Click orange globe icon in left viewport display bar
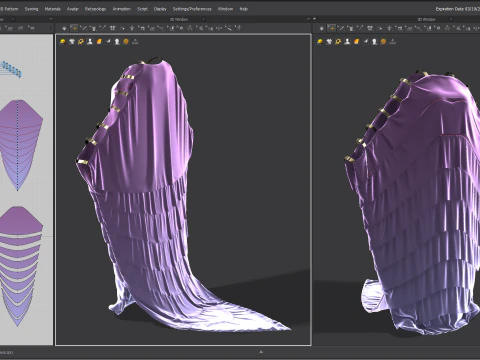The image size is (480, 360). [126, 41]
